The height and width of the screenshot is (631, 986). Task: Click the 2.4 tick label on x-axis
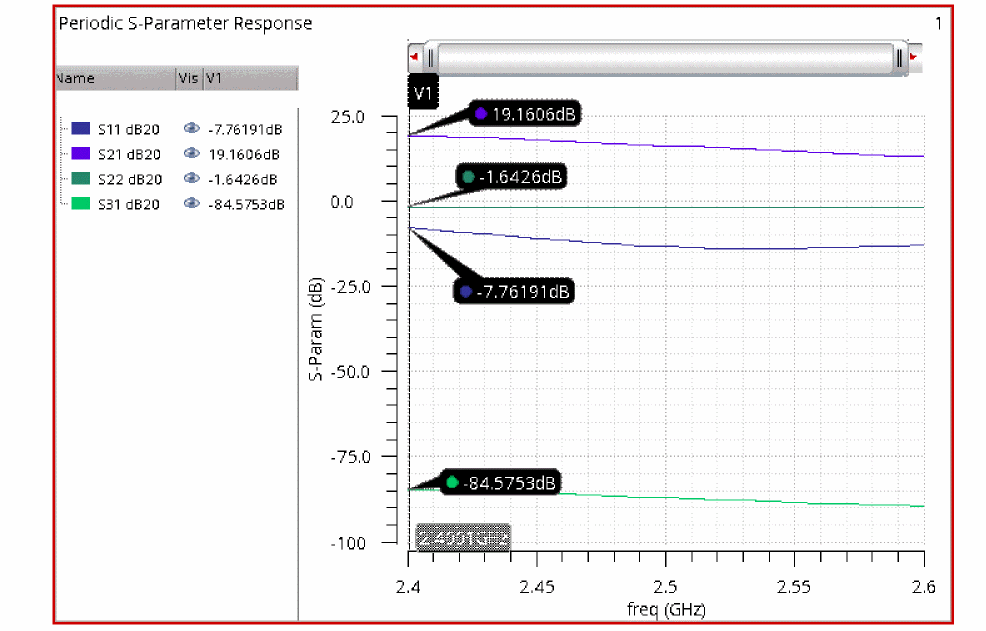[x=408, y=587]
